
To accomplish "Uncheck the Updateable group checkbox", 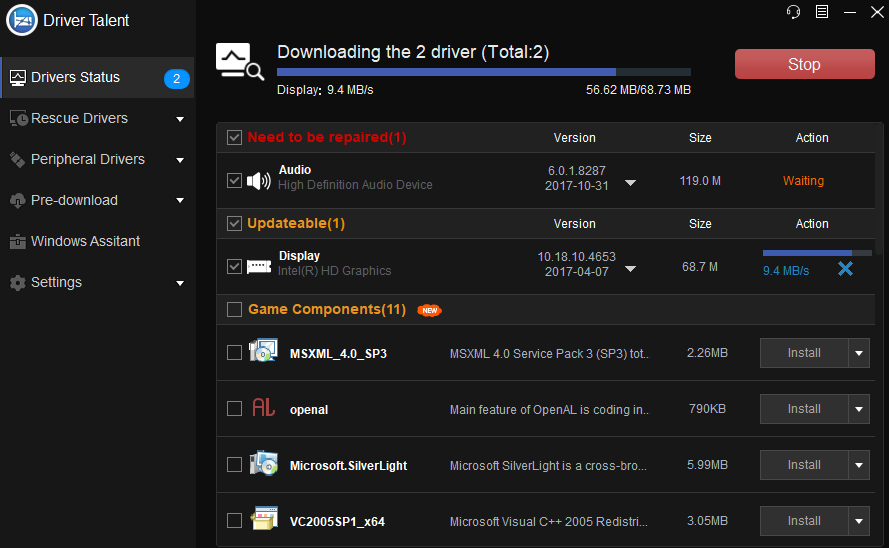I will tap(234, 223).
